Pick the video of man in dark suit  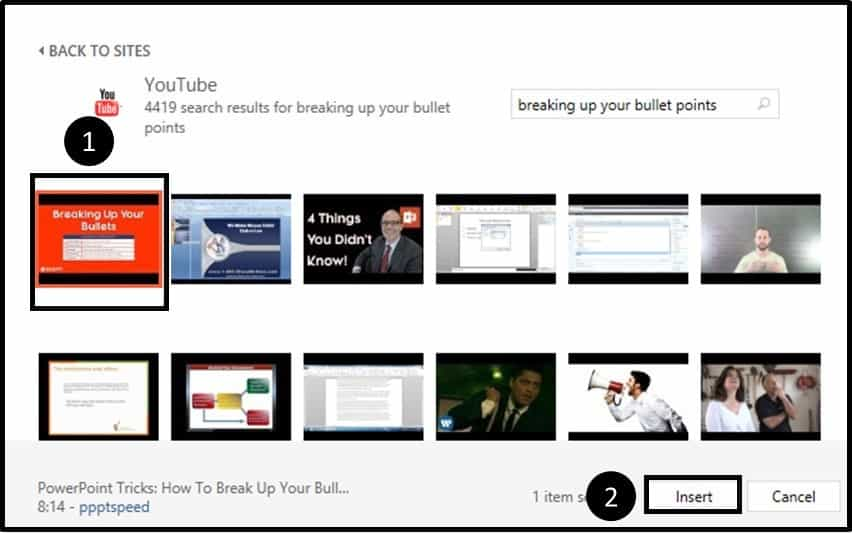coord(495,396)
